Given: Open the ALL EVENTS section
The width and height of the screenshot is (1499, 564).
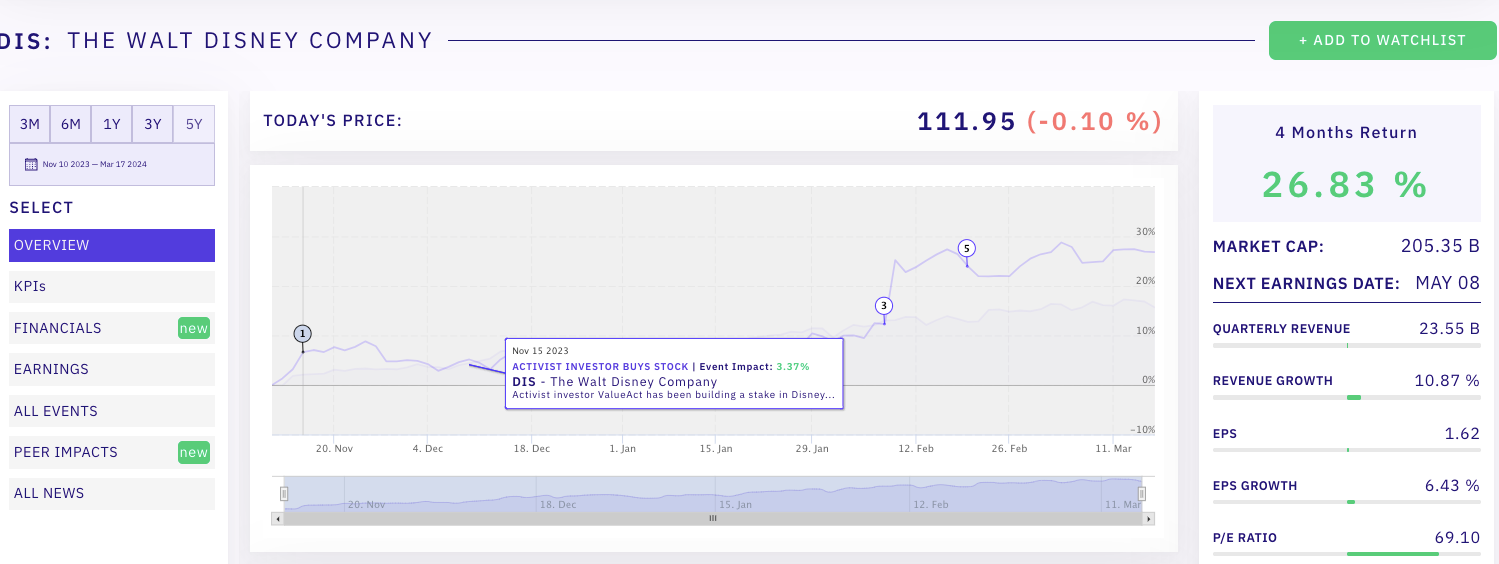Looking at the screenshot, I should [x=112, y=411].
